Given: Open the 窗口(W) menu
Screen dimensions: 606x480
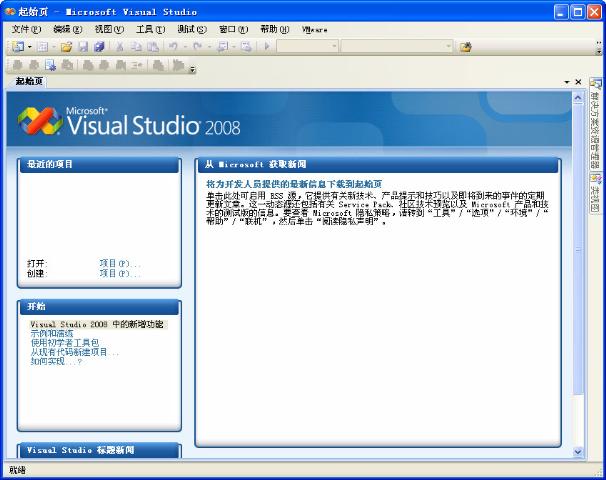Looking at the screenshot, I should point(233,29).
